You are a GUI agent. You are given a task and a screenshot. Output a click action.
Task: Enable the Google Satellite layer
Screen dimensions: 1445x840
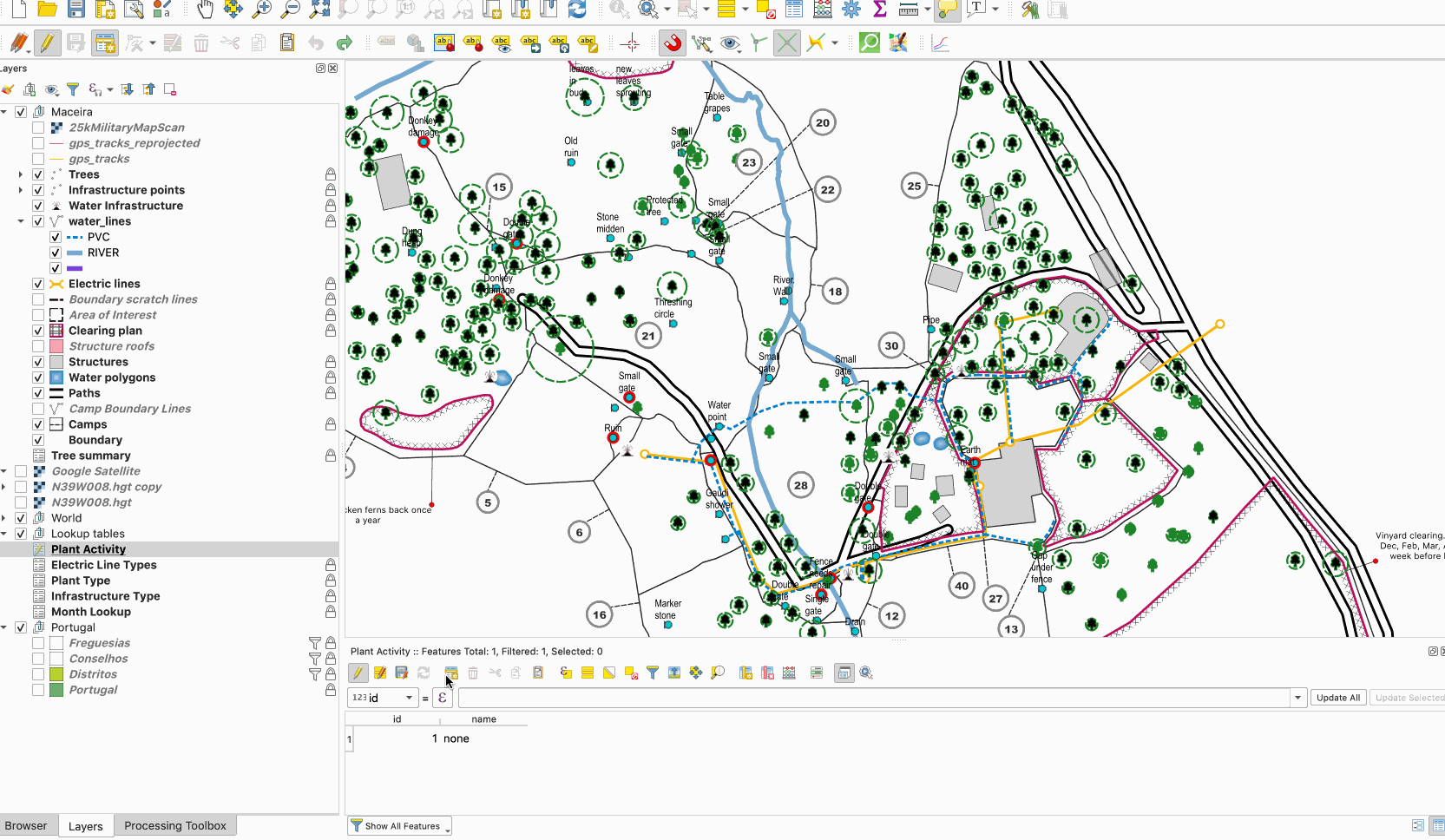21,470
